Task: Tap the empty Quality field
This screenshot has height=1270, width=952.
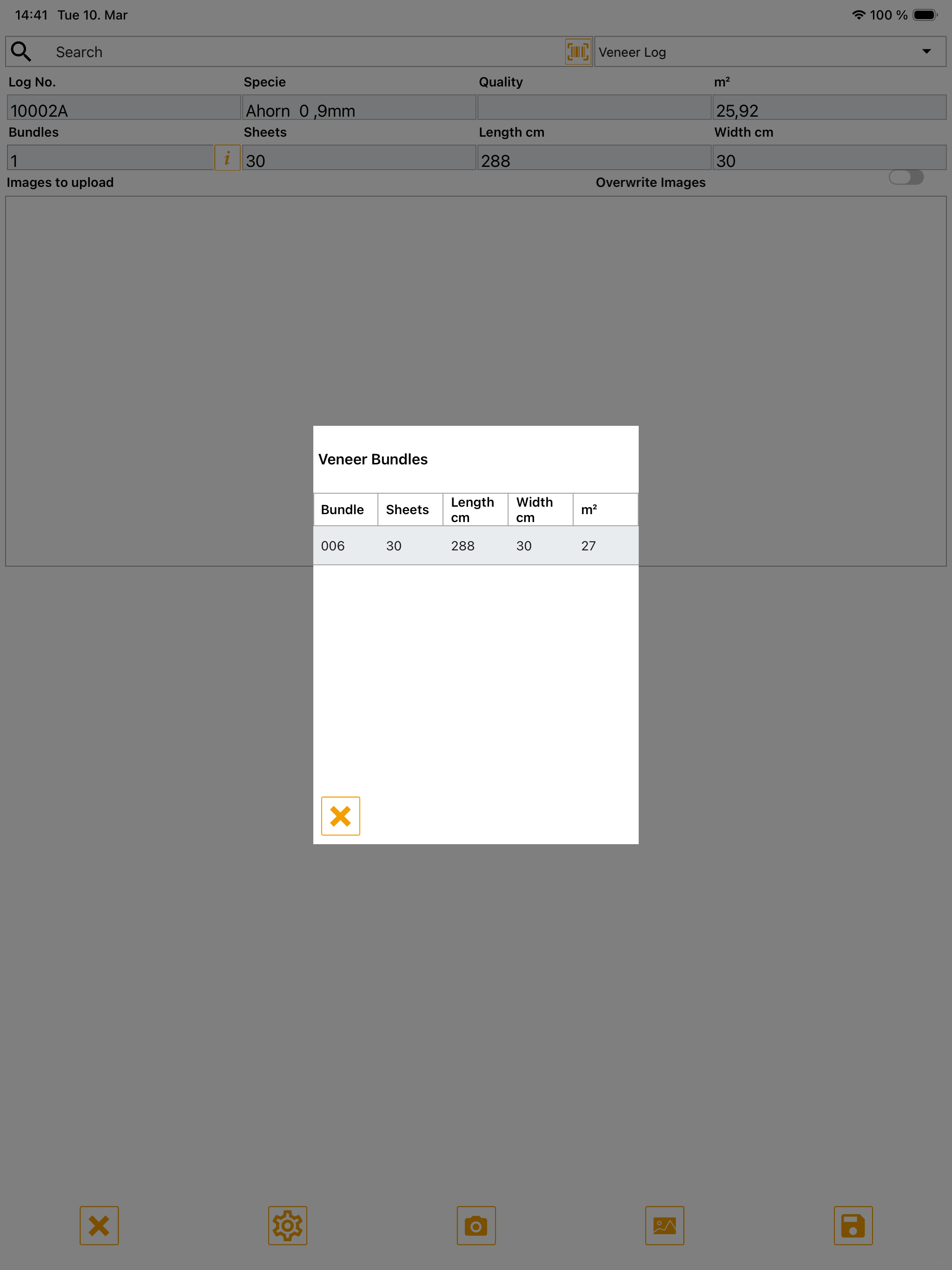Action: click(594, 107)
